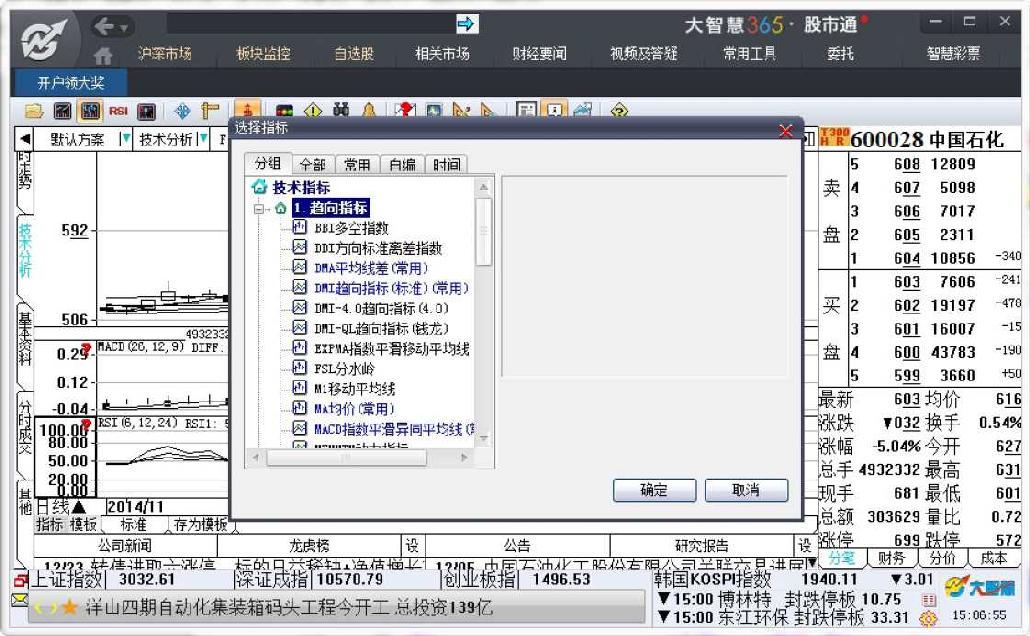Open the 自选股 menu

(354, 53)
